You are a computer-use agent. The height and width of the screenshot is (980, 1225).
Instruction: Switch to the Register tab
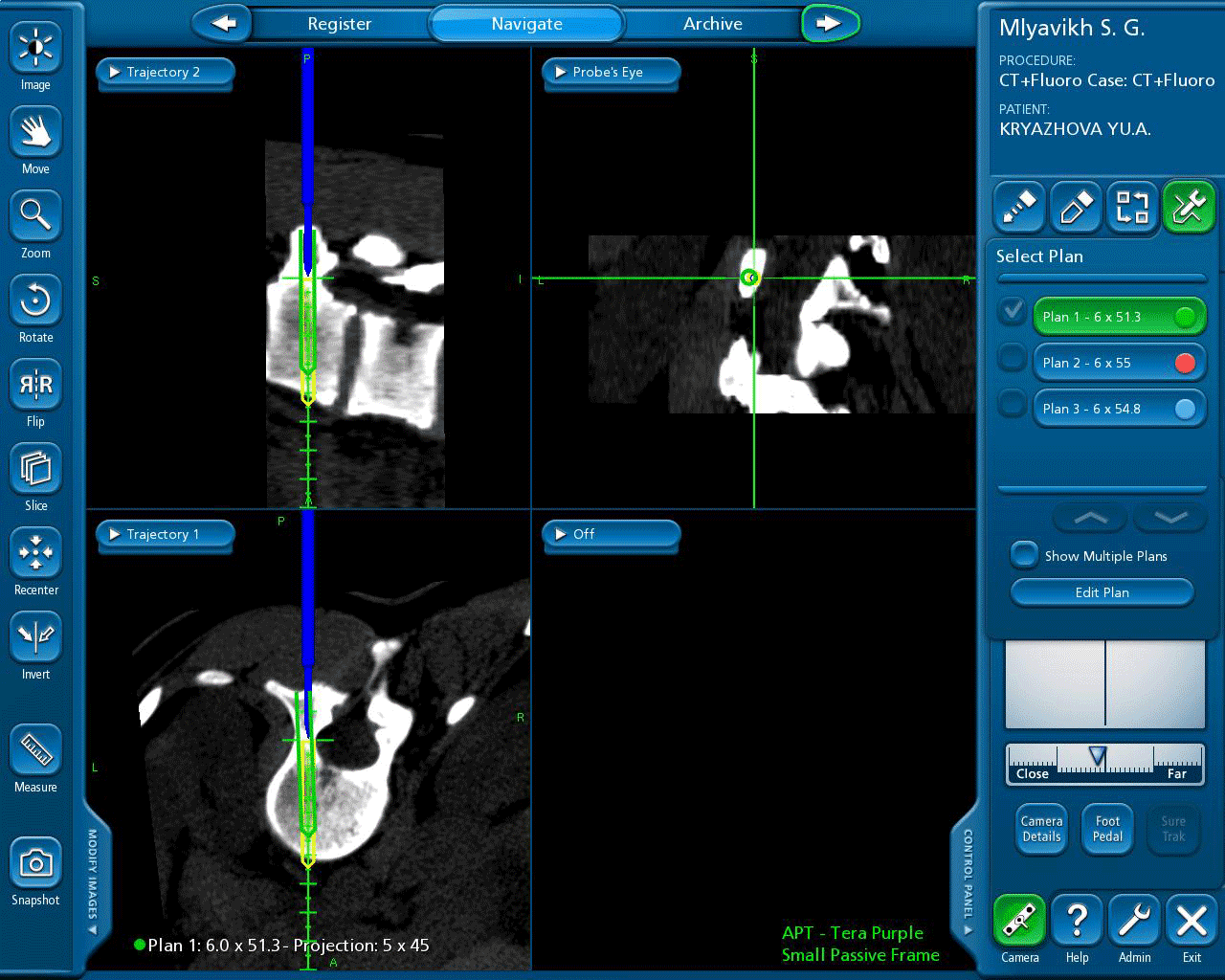coord(339,24)
